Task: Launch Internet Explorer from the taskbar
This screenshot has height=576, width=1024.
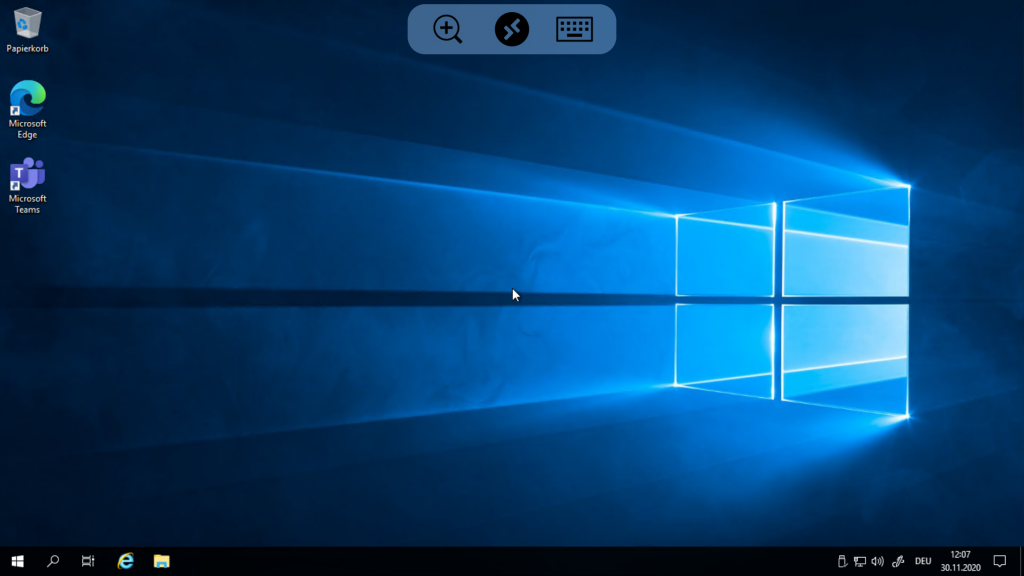Action: tap(125, 561)
